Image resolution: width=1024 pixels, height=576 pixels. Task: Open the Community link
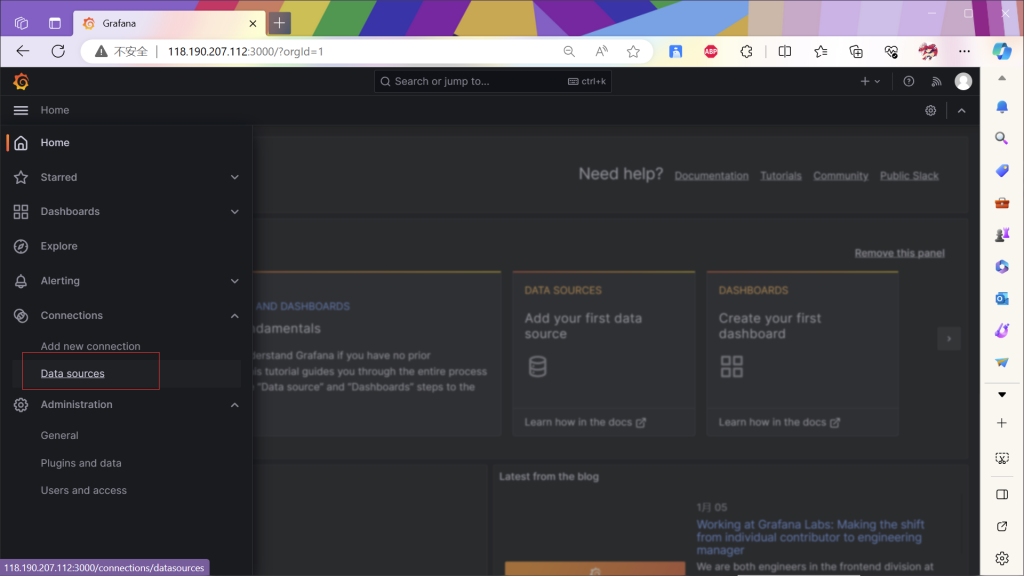point(840,176)
